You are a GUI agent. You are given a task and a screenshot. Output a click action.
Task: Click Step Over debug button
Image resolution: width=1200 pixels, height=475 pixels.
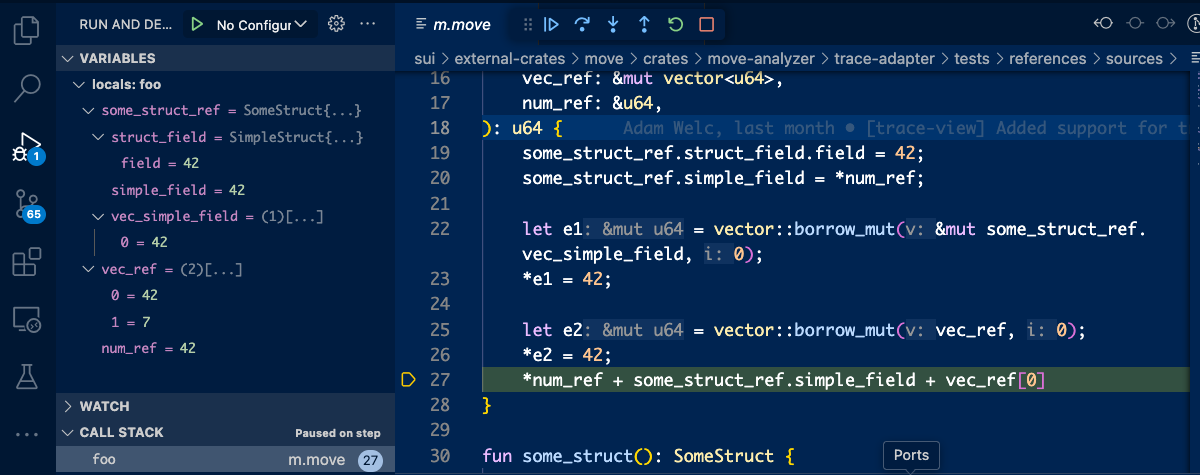coord(582,24)
